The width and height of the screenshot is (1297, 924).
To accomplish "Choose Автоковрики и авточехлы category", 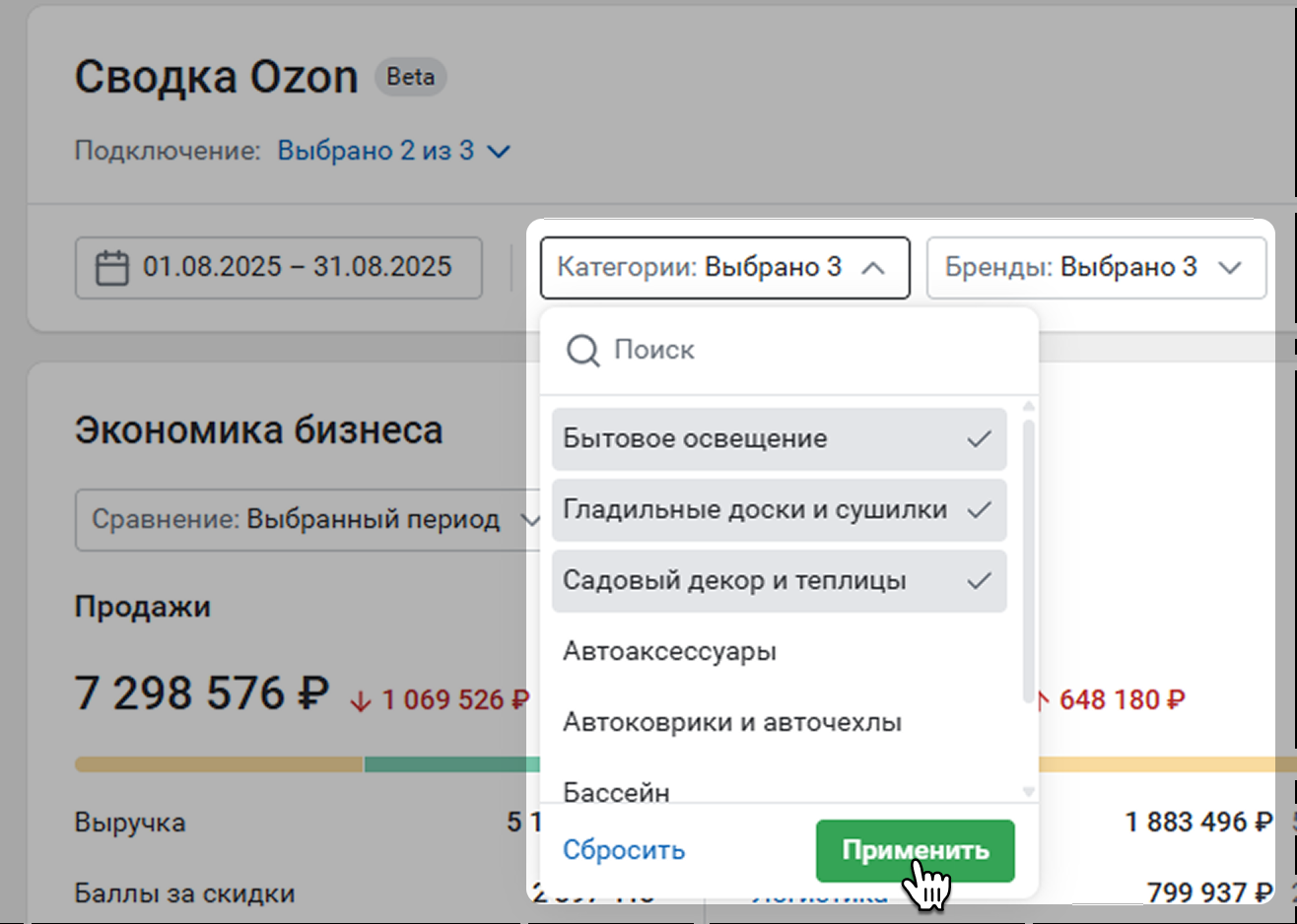I will (731, 723).
